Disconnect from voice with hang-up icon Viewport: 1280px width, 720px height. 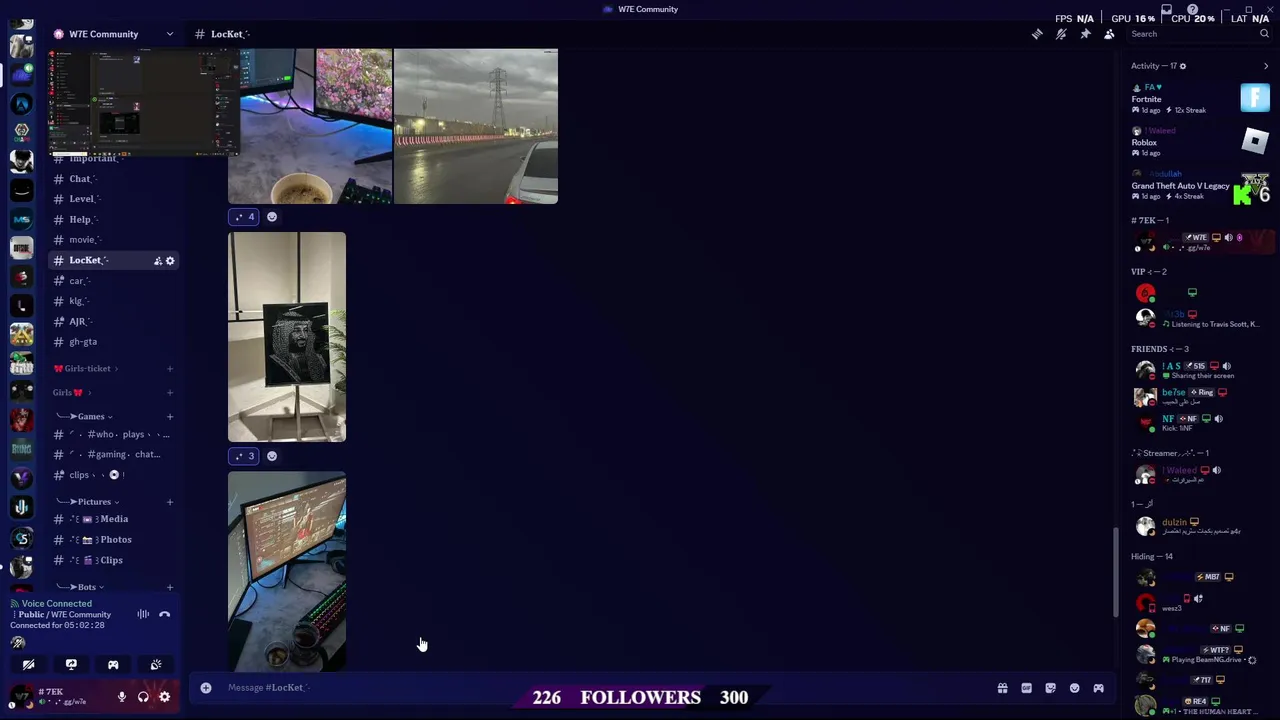pos(165,615)
